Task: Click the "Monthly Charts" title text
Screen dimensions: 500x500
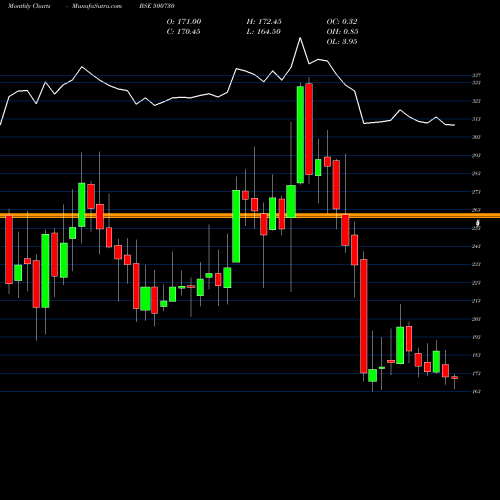Action: (29, 6)
